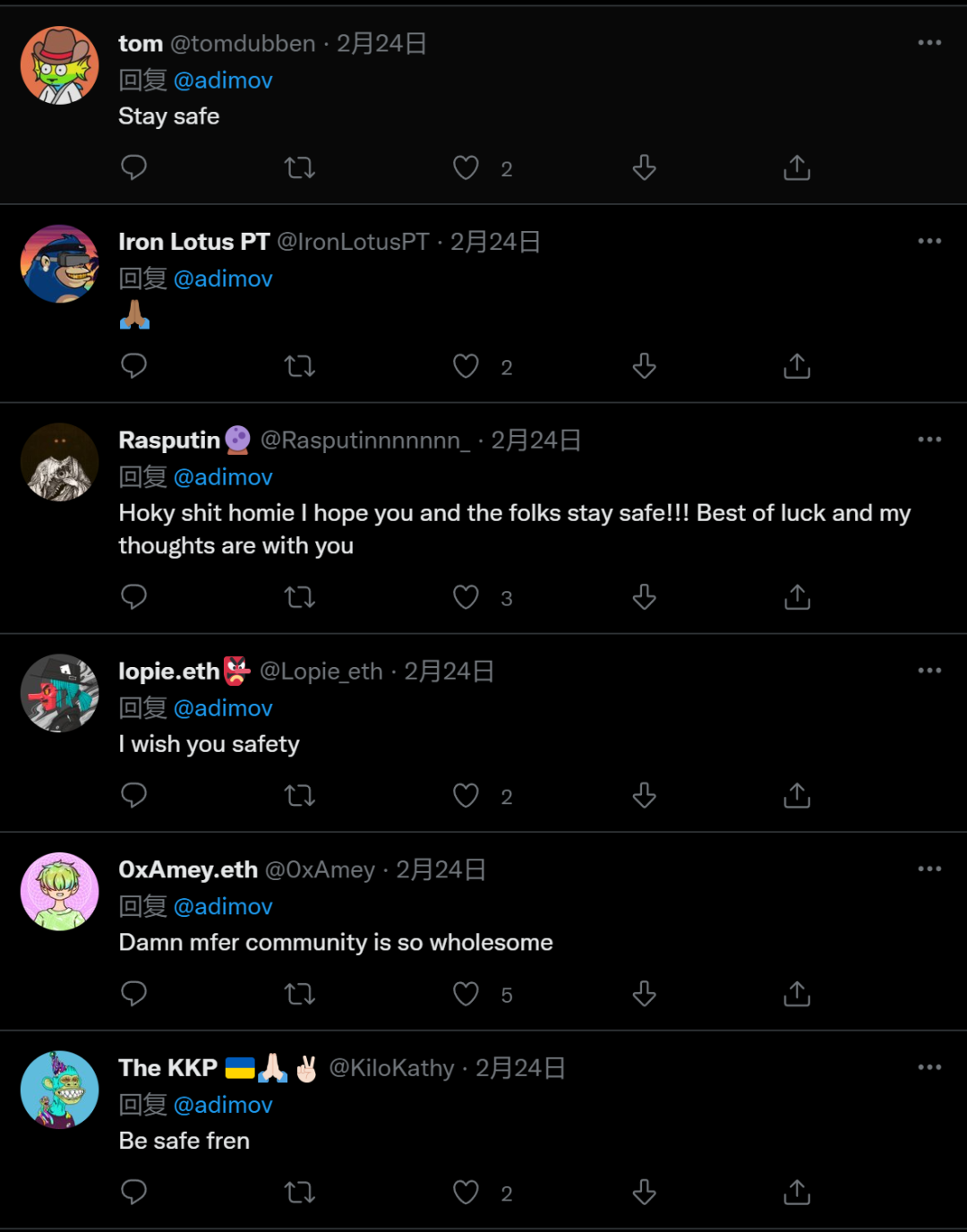
Task: Open 0xAmey.eth's profile name
Action: pyautogui.click(x=188, y=869)
